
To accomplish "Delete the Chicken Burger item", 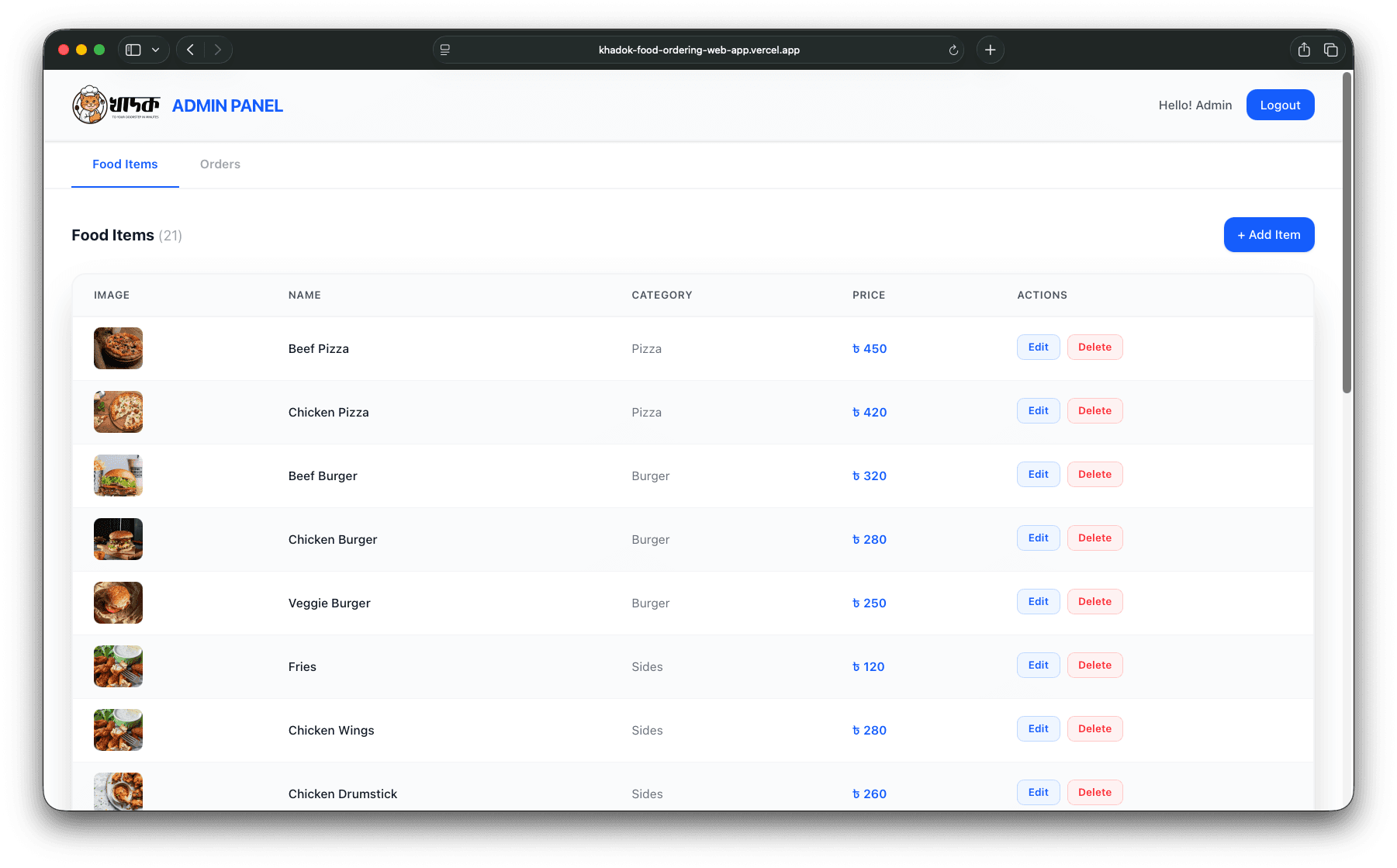I will click(1094, 538).
